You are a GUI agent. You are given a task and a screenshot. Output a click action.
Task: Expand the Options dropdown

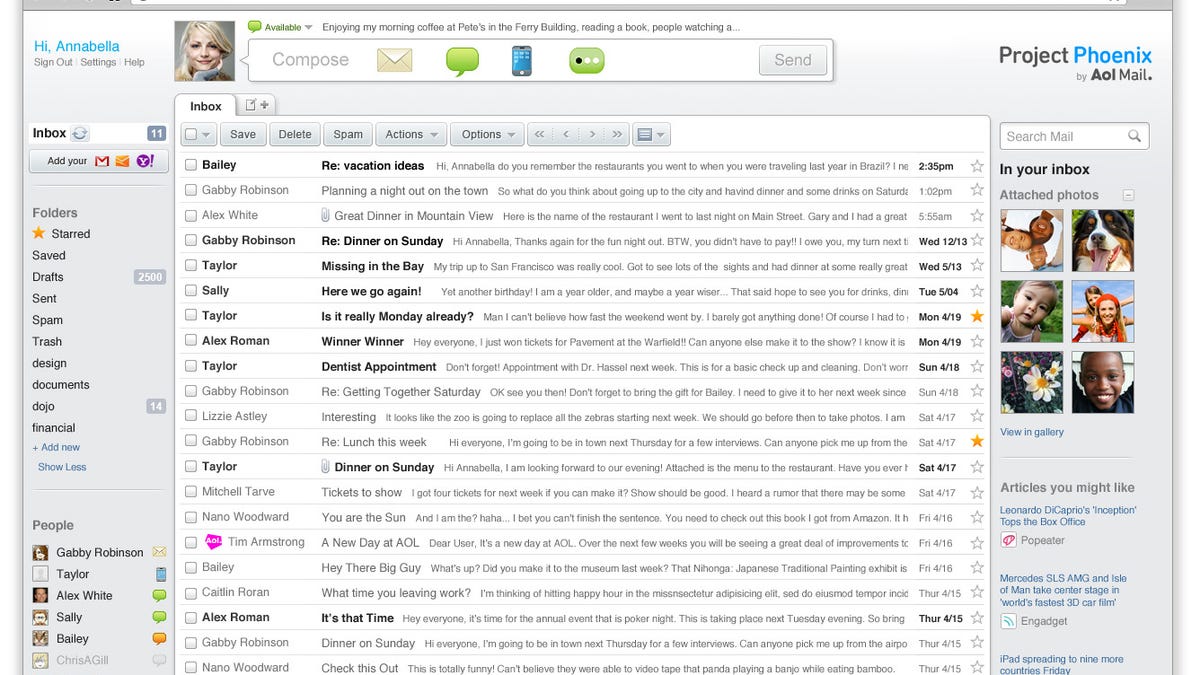[x=488, y=135]
